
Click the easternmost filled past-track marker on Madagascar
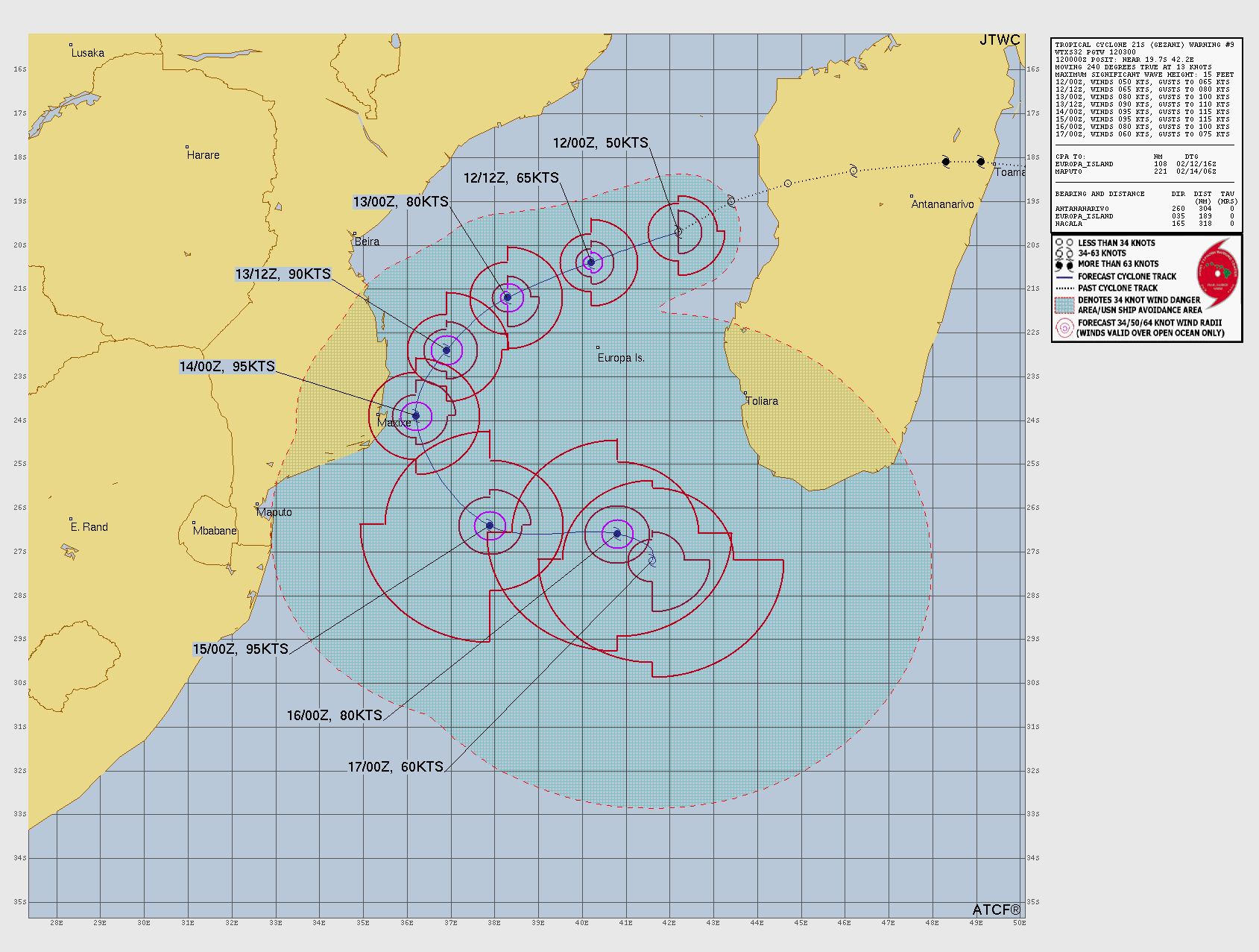(x=980, y=162)
